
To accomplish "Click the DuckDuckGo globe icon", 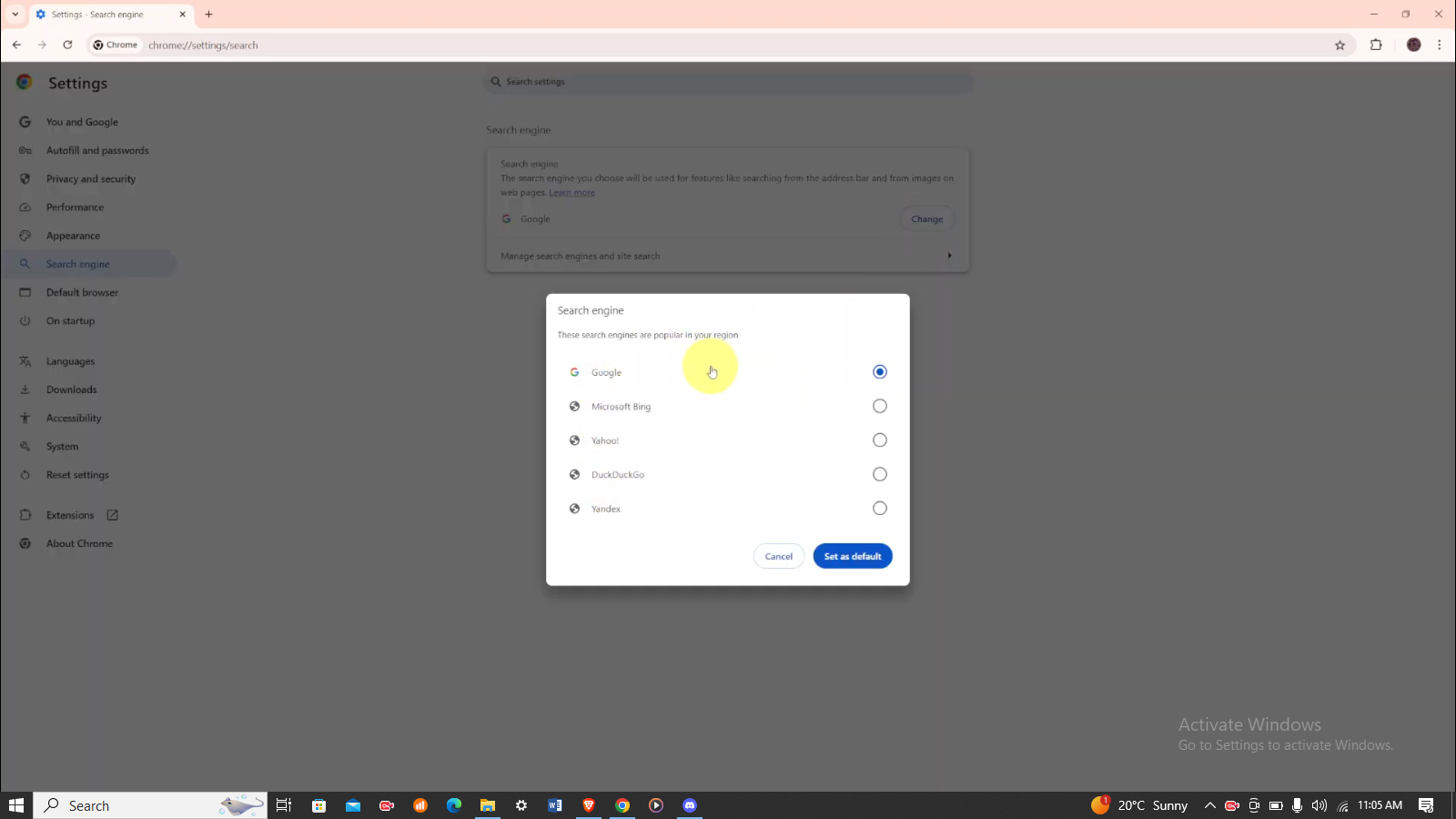I will (574, 474).
